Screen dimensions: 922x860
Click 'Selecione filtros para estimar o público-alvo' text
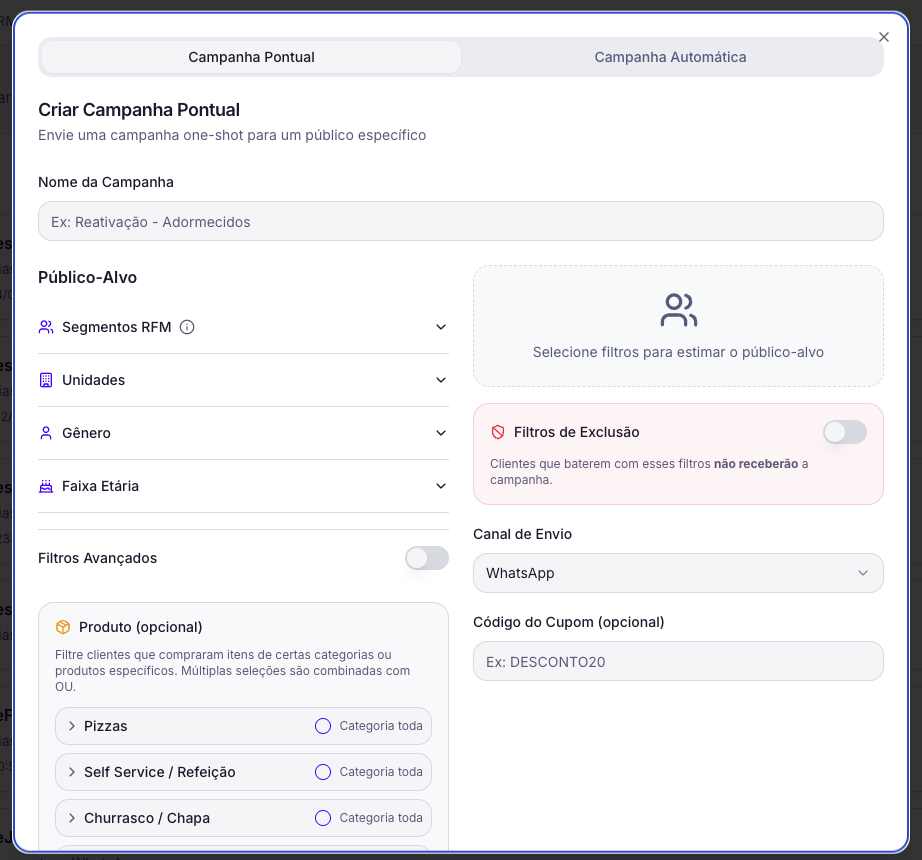point(678,352)
